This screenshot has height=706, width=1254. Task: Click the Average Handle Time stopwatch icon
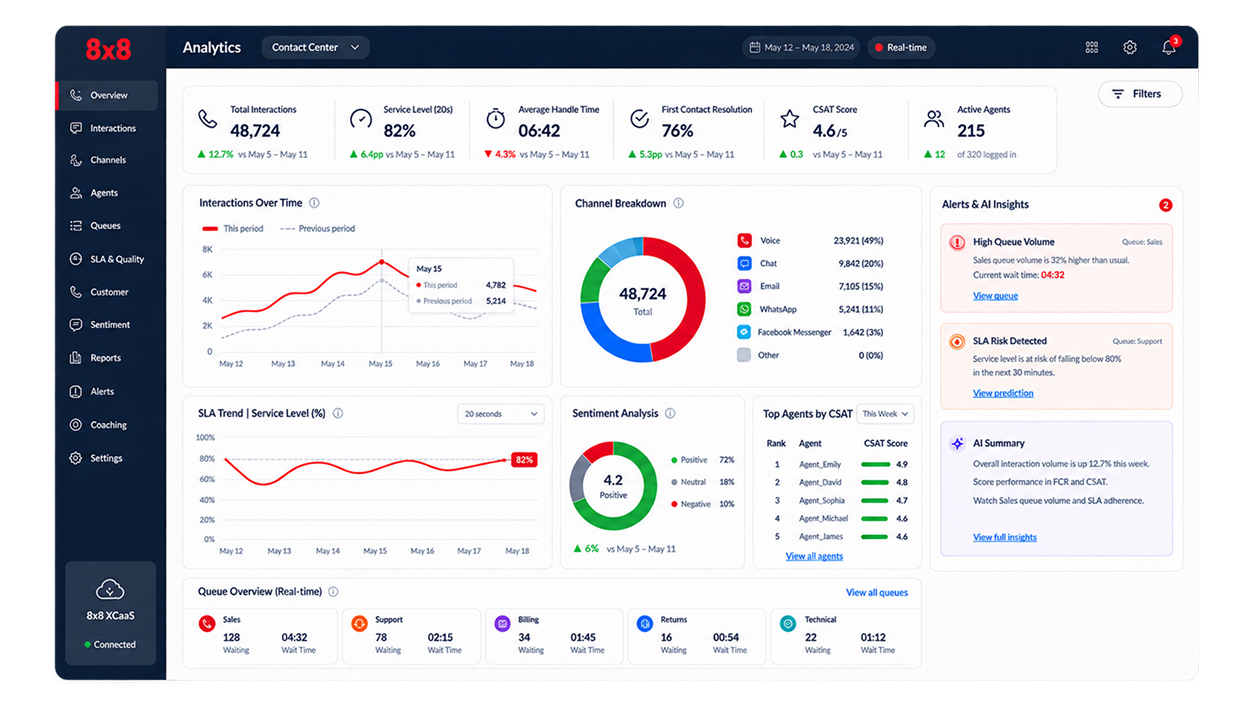495,119
